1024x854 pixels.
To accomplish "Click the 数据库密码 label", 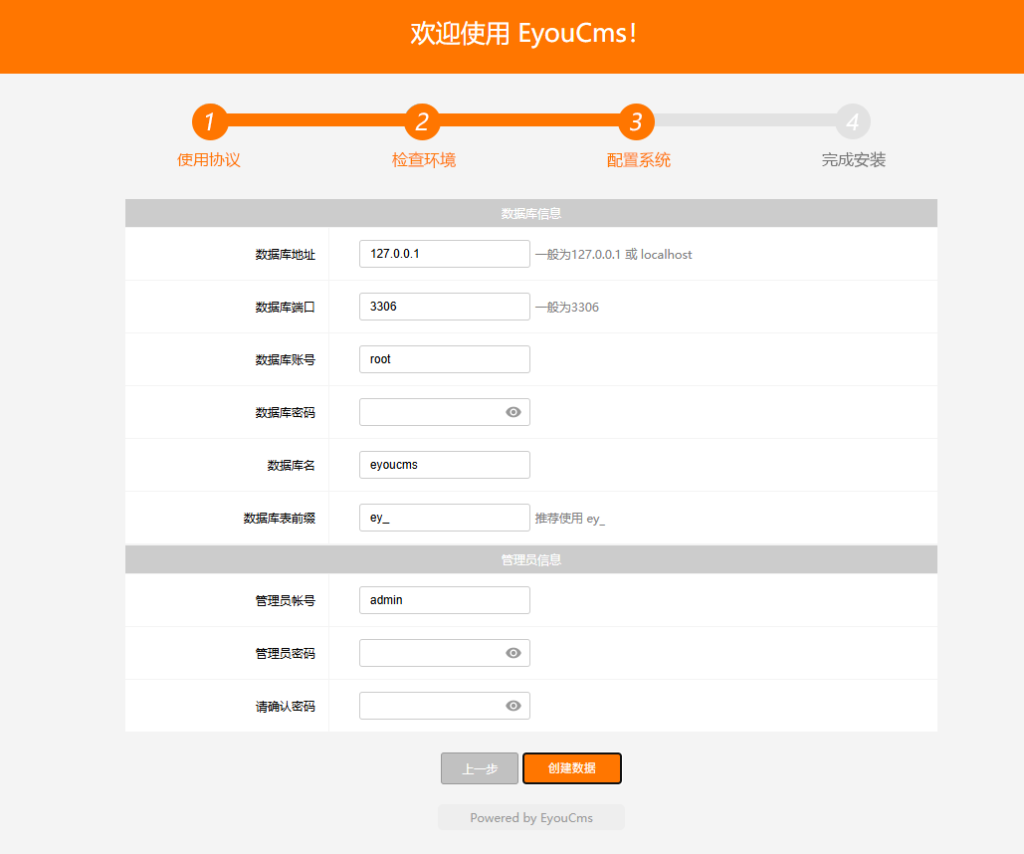I will [x=285, y=413].
